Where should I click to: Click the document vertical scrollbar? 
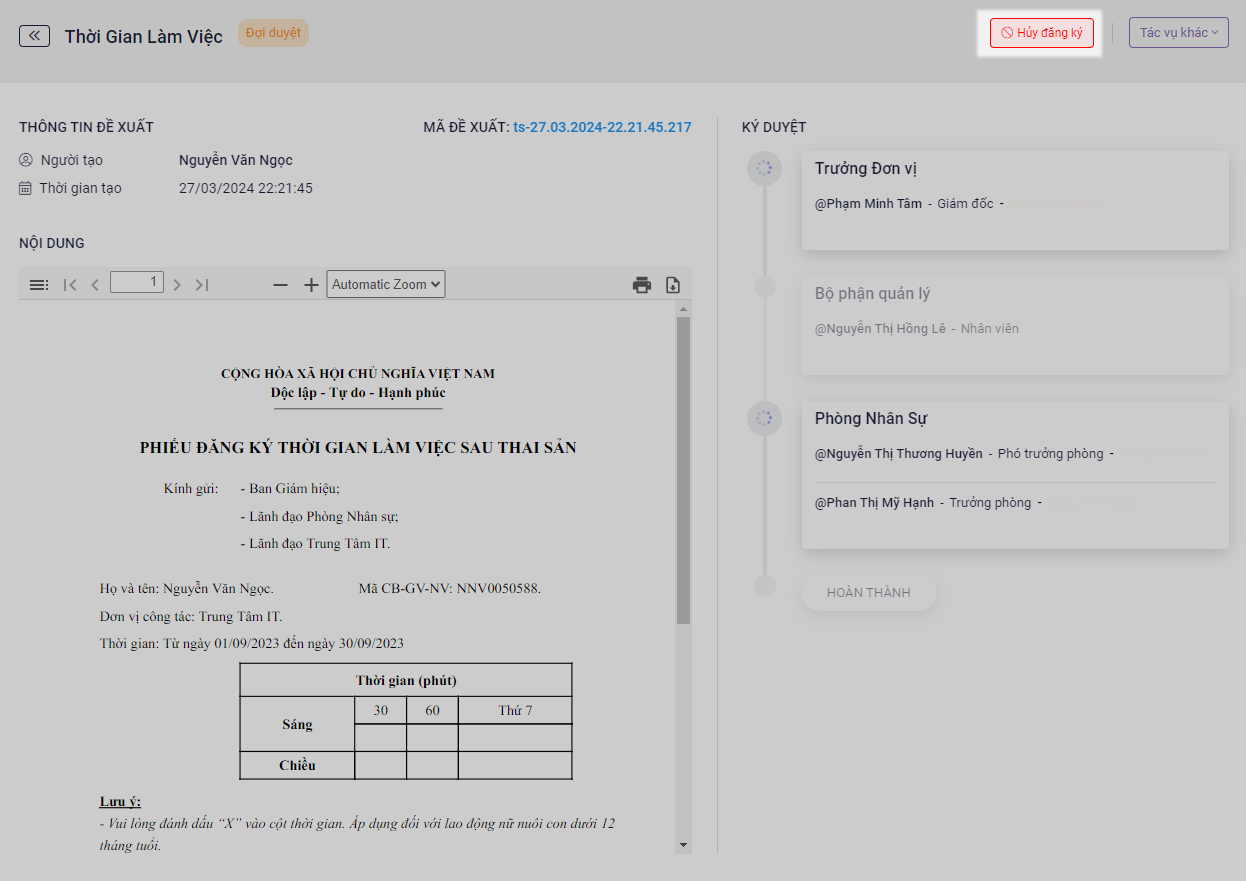click(683, 470)
